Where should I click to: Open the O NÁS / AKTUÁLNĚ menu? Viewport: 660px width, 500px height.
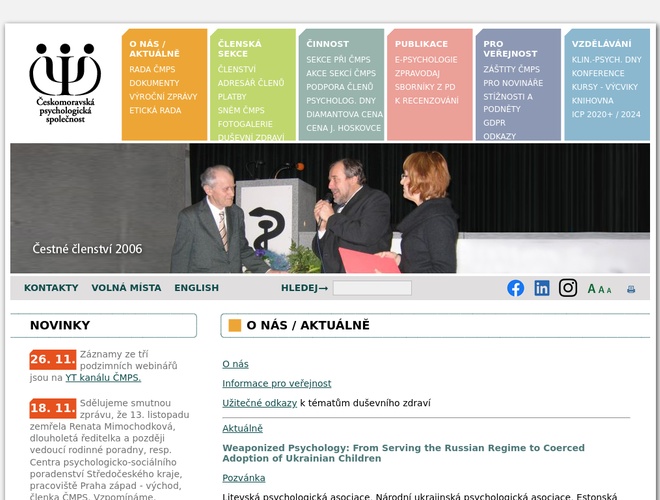(155, 49)
